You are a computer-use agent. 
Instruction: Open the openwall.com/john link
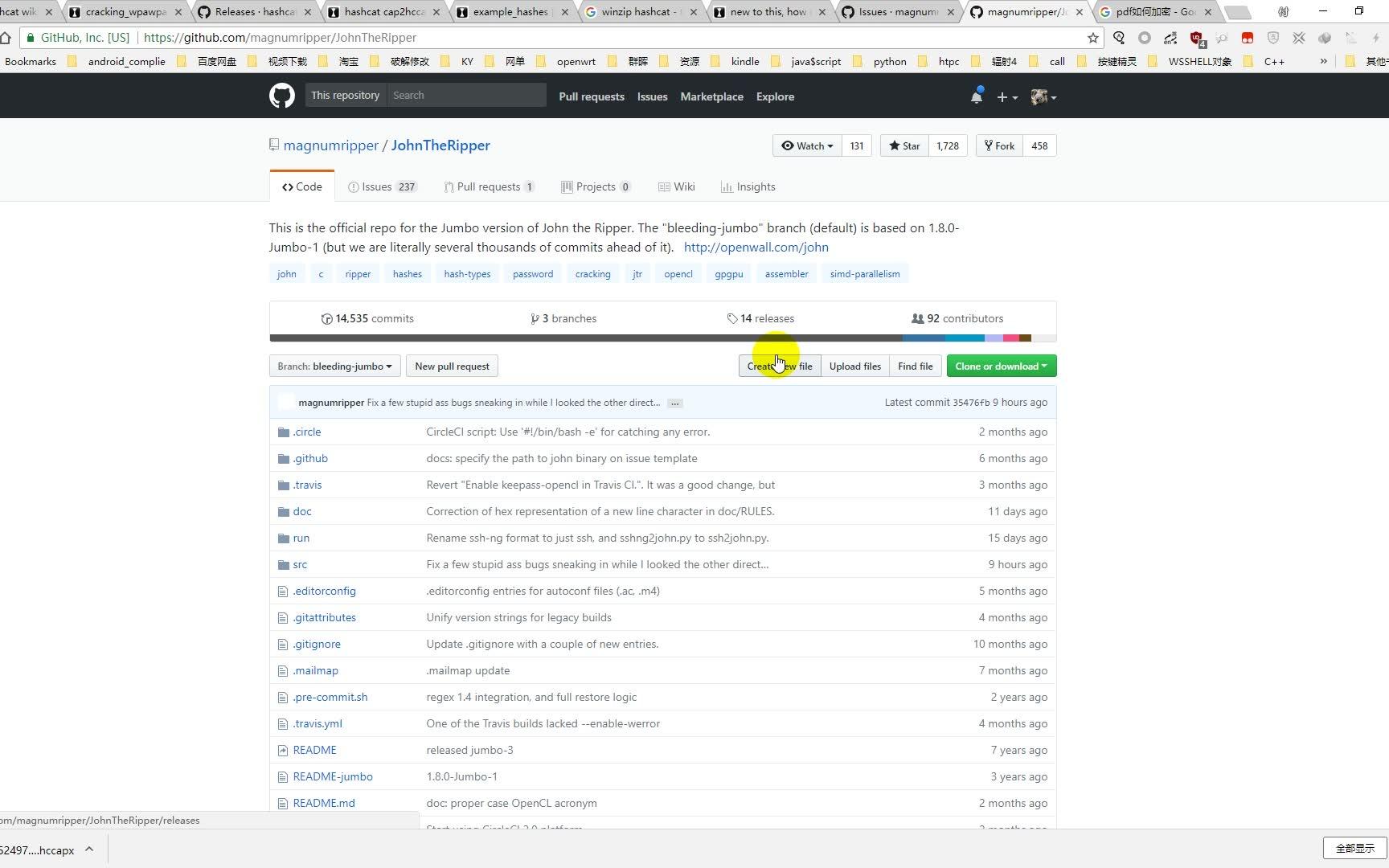[x=756, y=248]
